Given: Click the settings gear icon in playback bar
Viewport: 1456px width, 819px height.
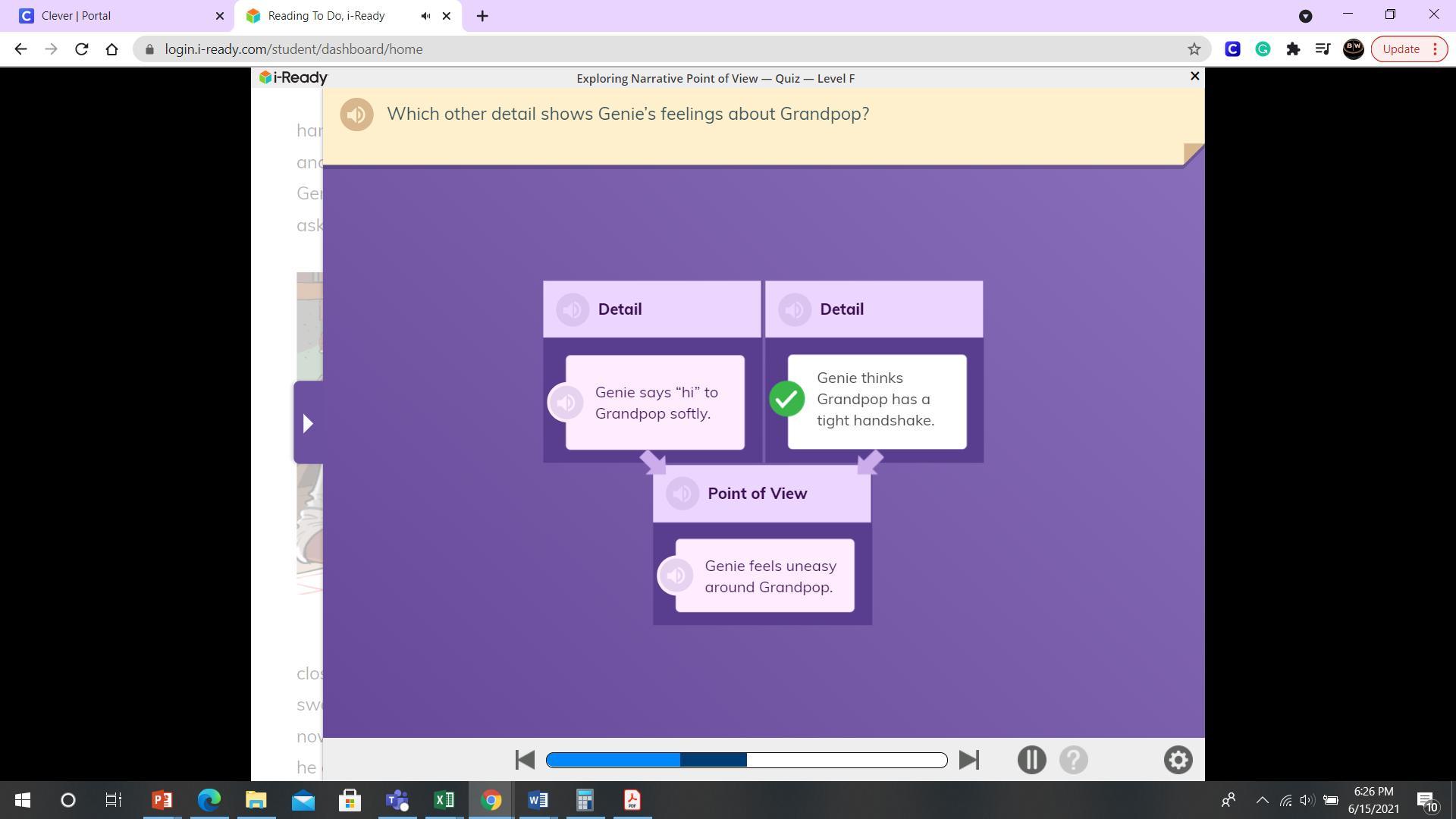Looking at the screenshot, I should 1178,759.
